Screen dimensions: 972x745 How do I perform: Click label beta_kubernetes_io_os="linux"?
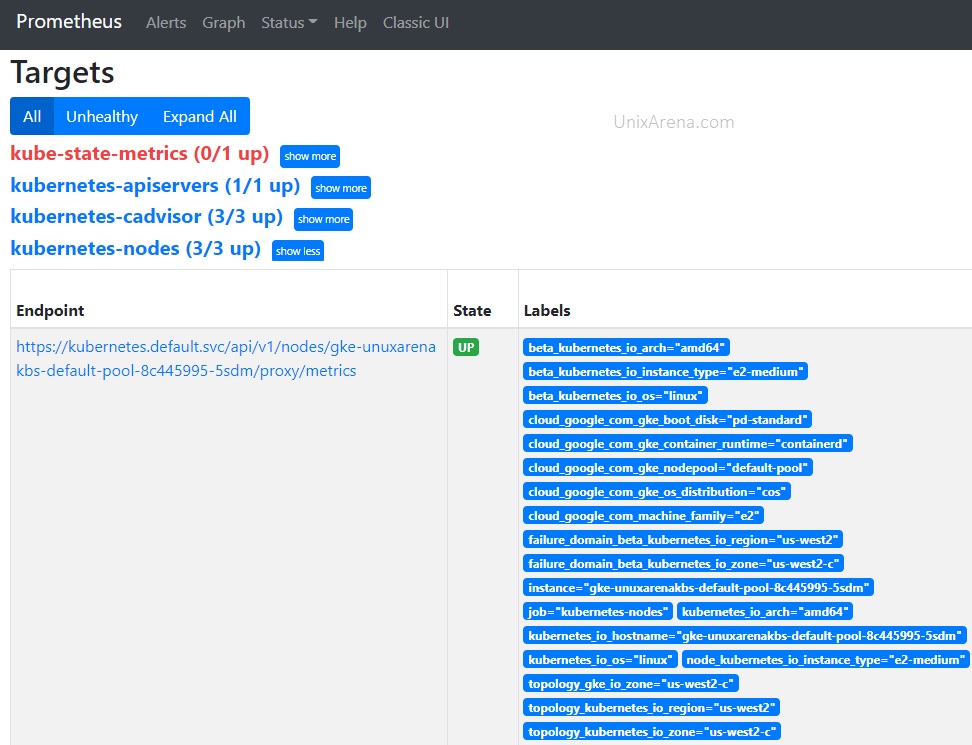(615, 396)
